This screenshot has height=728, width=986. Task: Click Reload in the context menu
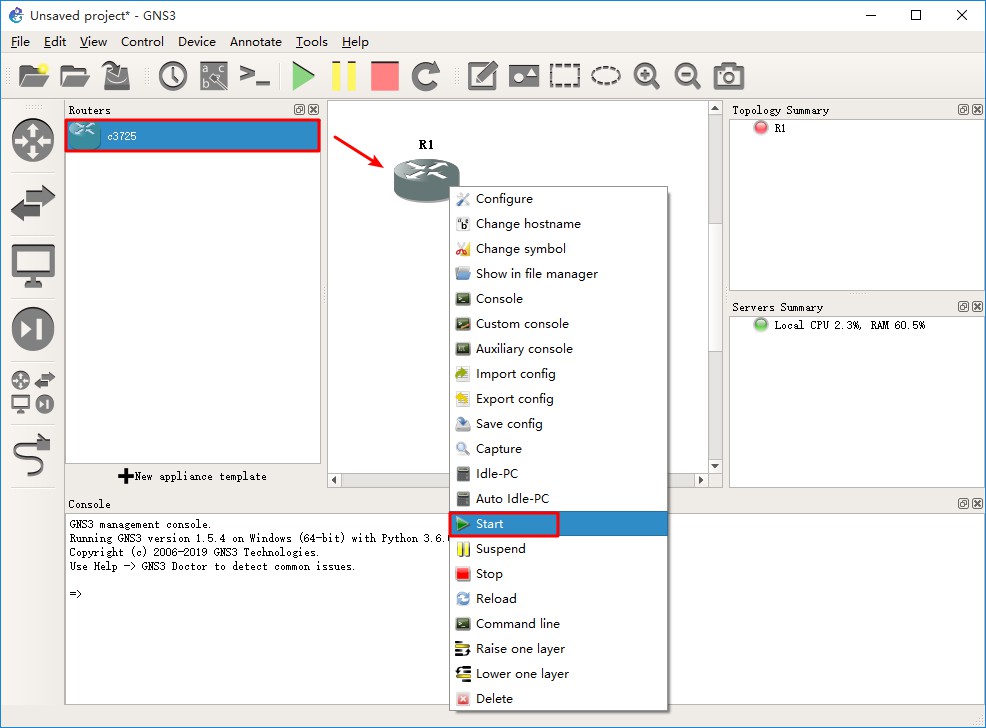coord(558,599)
